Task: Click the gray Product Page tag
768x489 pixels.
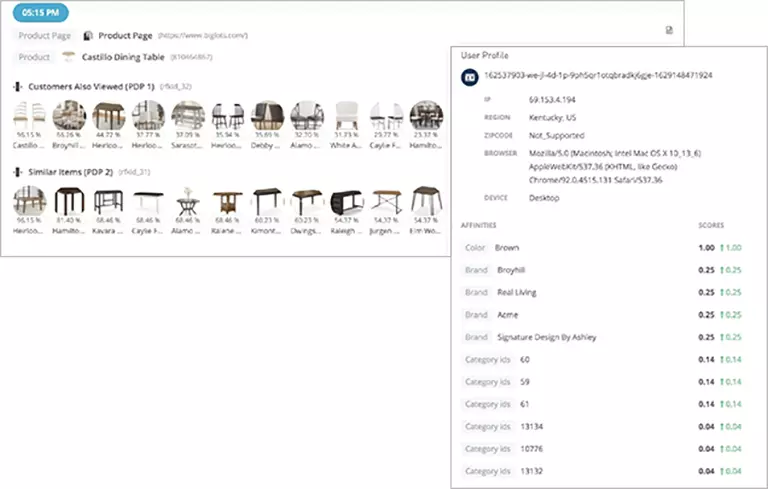Action: [45, 36]
